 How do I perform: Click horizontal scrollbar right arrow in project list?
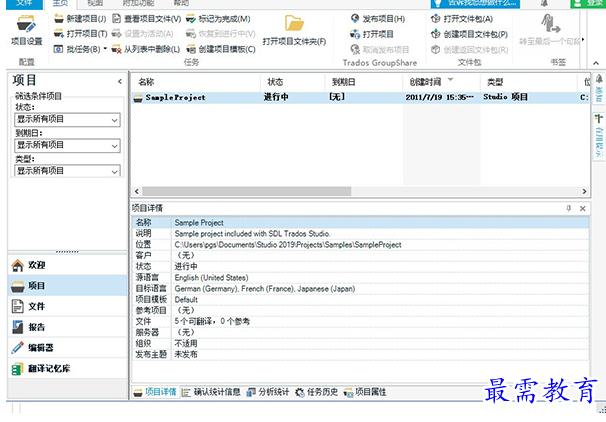[584, 191]
